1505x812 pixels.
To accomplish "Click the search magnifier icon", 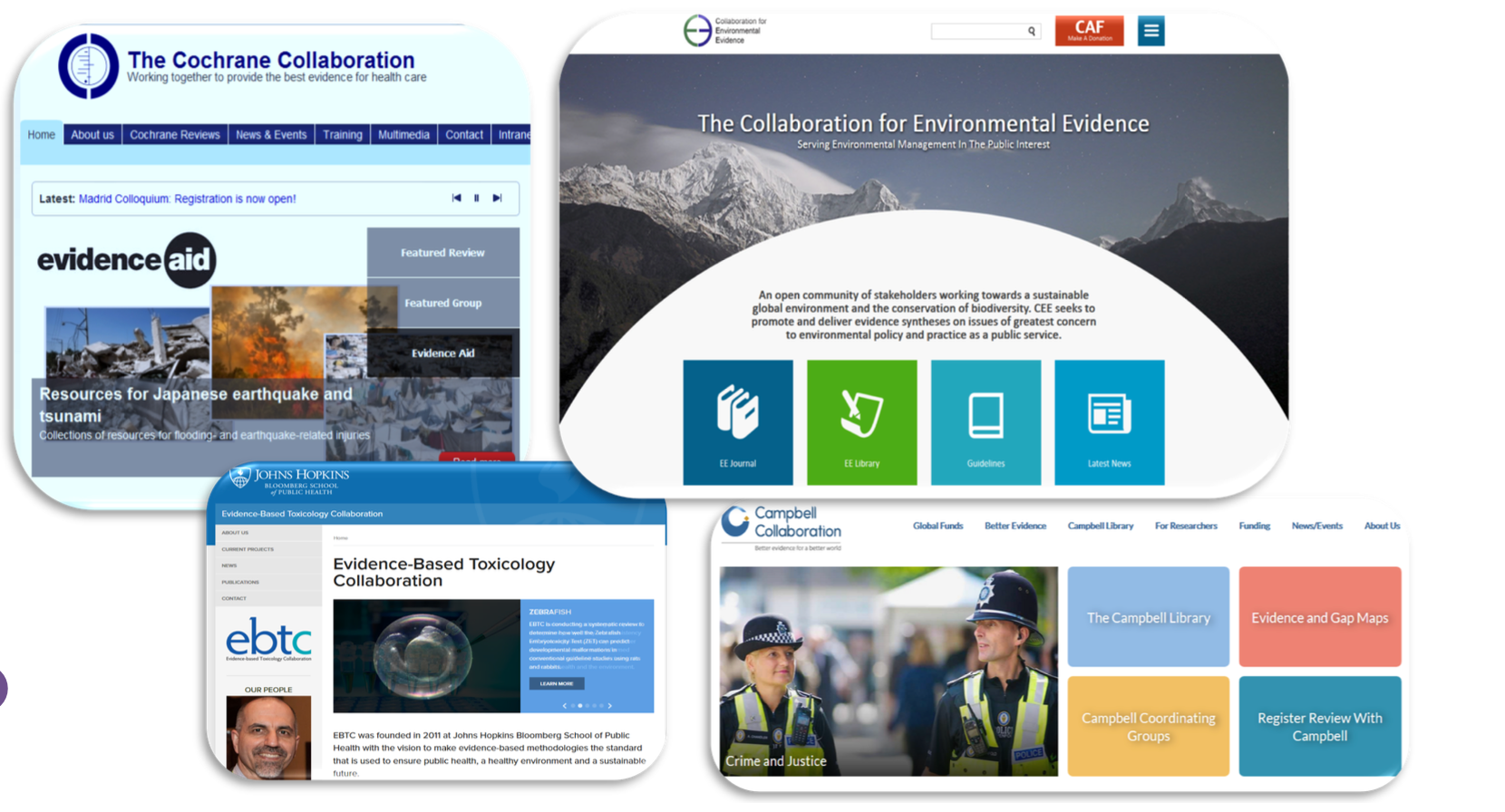I will [x=1031, y=32].
